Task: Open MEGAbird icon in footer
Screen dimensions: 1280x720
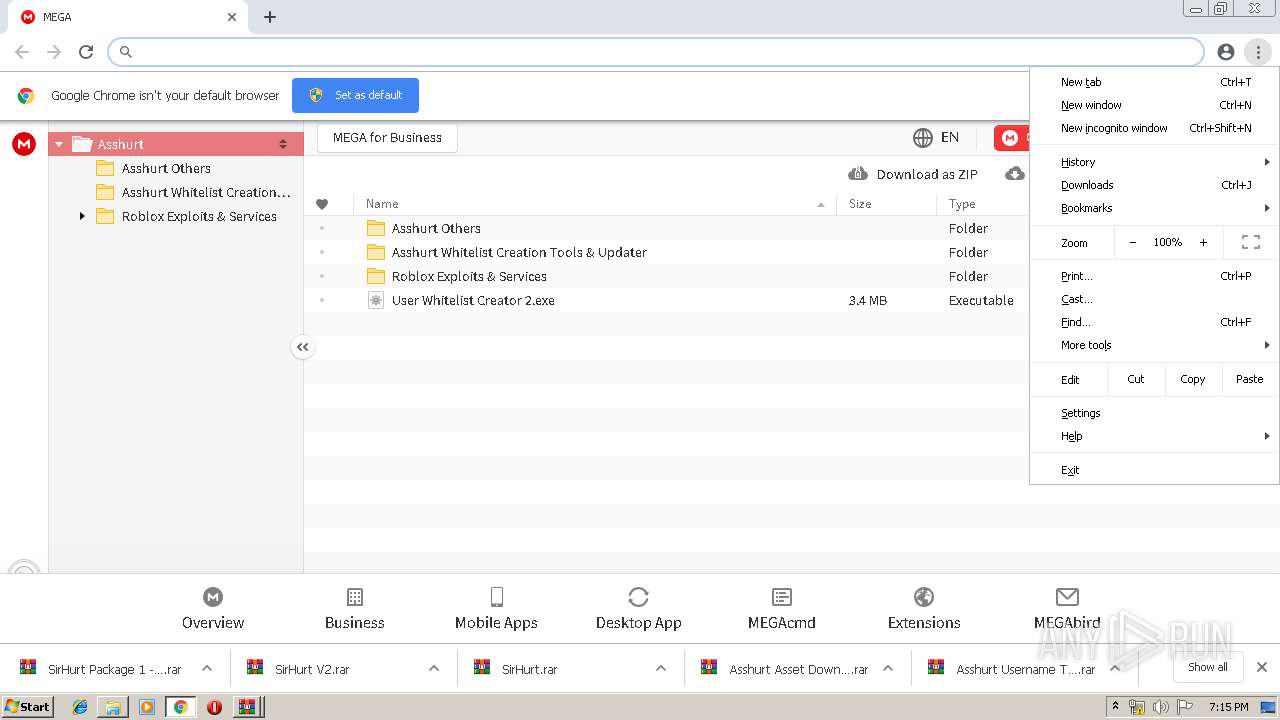Action: (1067, 597)
